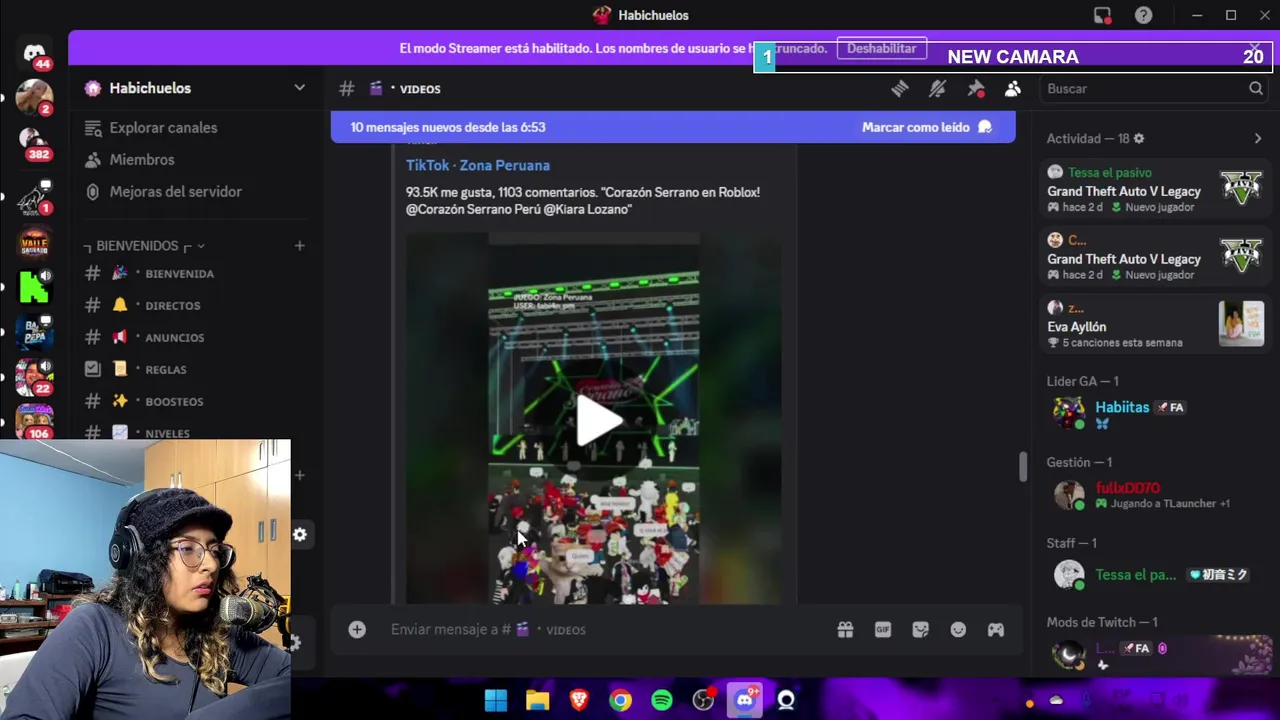Open notification settings (muted bell icon)
The image size is (1280, 720).
(937, 89)
